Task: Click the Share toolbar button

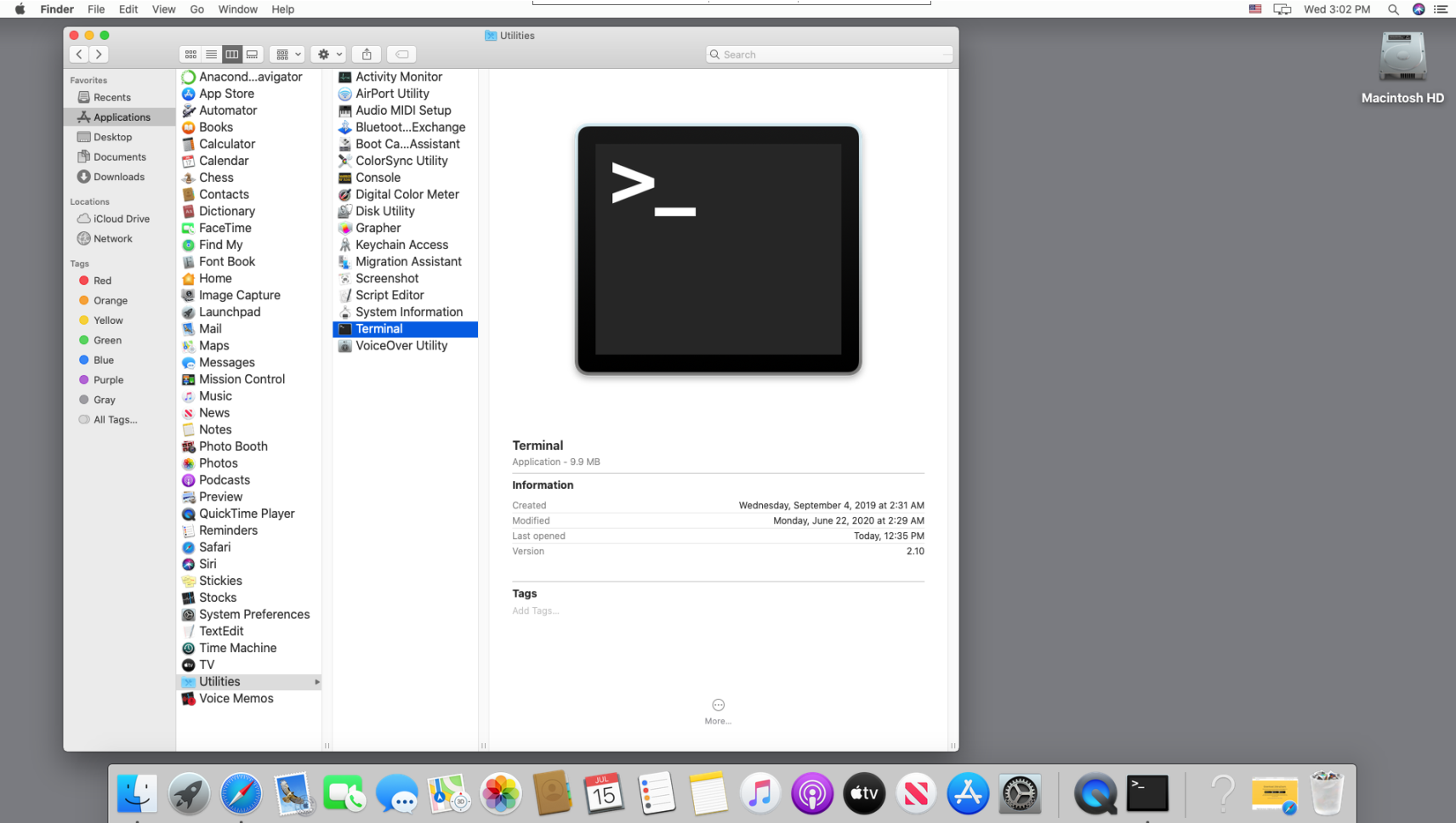Action: tap(367, 54)
